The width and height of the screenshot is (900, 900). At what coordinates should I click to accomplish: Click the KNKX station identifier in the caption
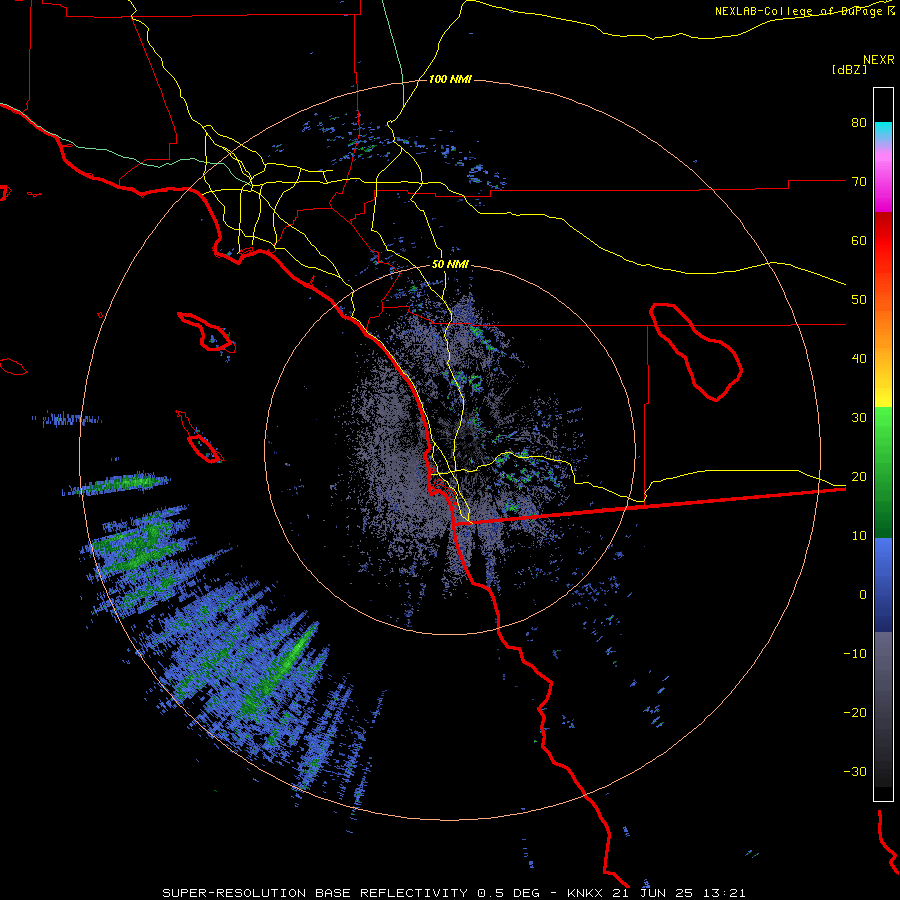pos(585,893)
